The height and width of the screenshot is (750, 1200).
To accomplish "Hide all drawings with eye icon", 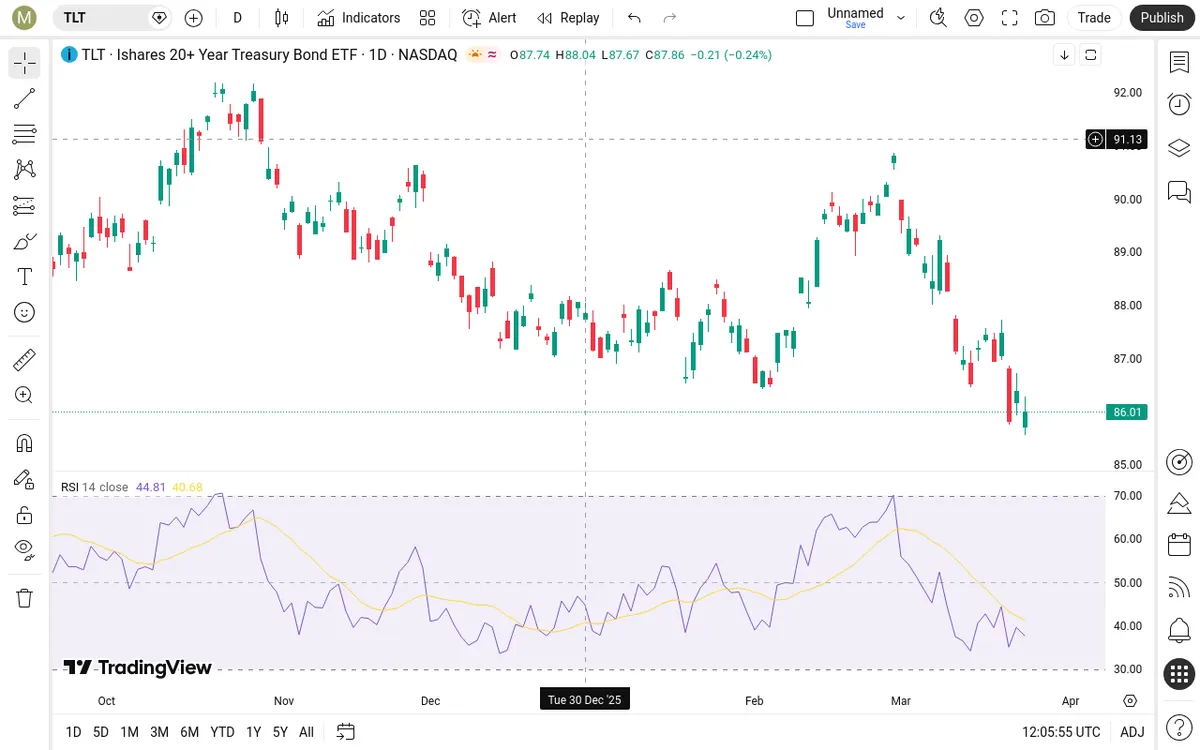I will coord(25,550).
